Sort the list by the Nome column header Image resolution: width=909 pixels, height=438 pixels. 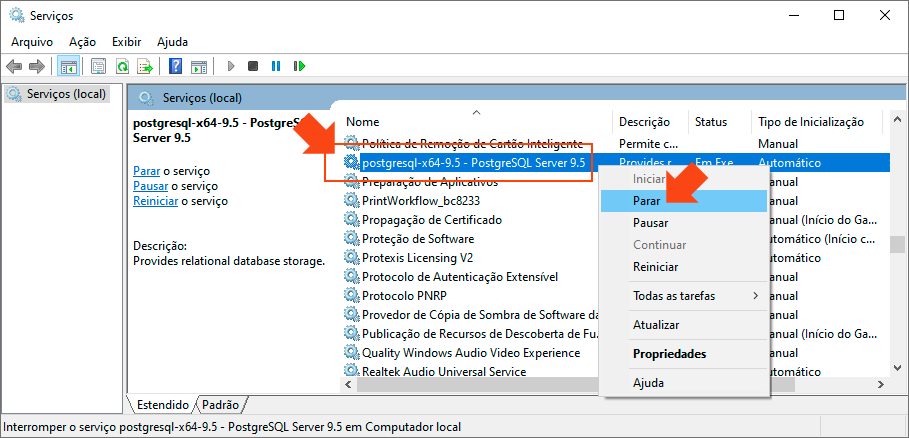tap(363, 122)
